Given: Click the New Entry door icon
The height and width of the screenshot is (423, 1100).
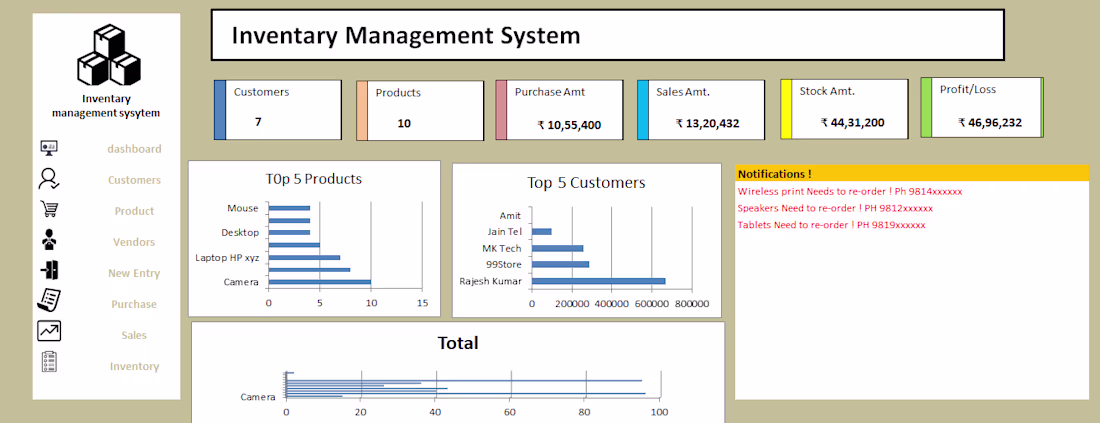Looking at the screenshot, I should pyautogui.click(x=50, y=270).
